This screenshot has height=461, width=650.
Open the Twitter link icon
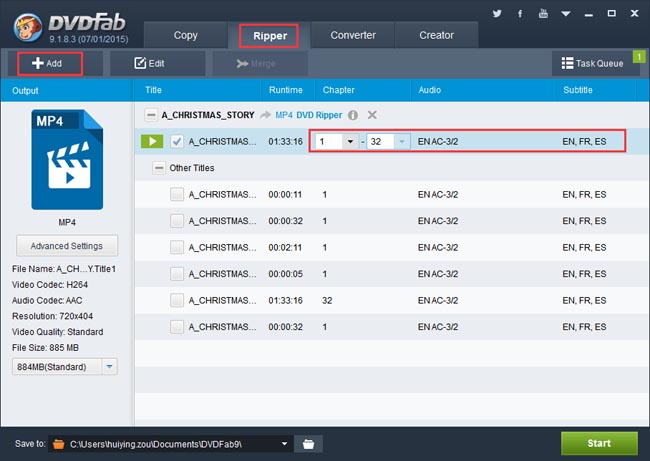click(497, 14)
